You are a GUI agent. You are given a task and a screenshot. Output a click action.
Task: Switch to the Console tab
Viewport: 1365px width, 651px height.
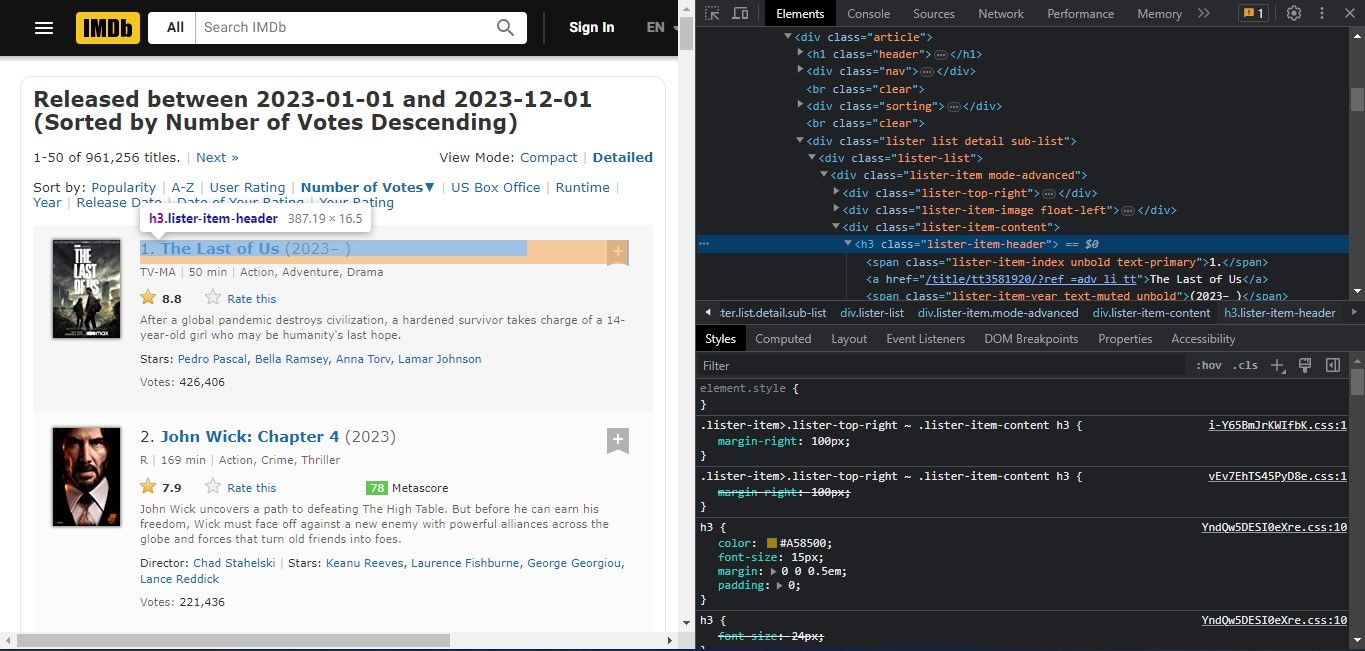pyautogui.click(x=868, y=13)
